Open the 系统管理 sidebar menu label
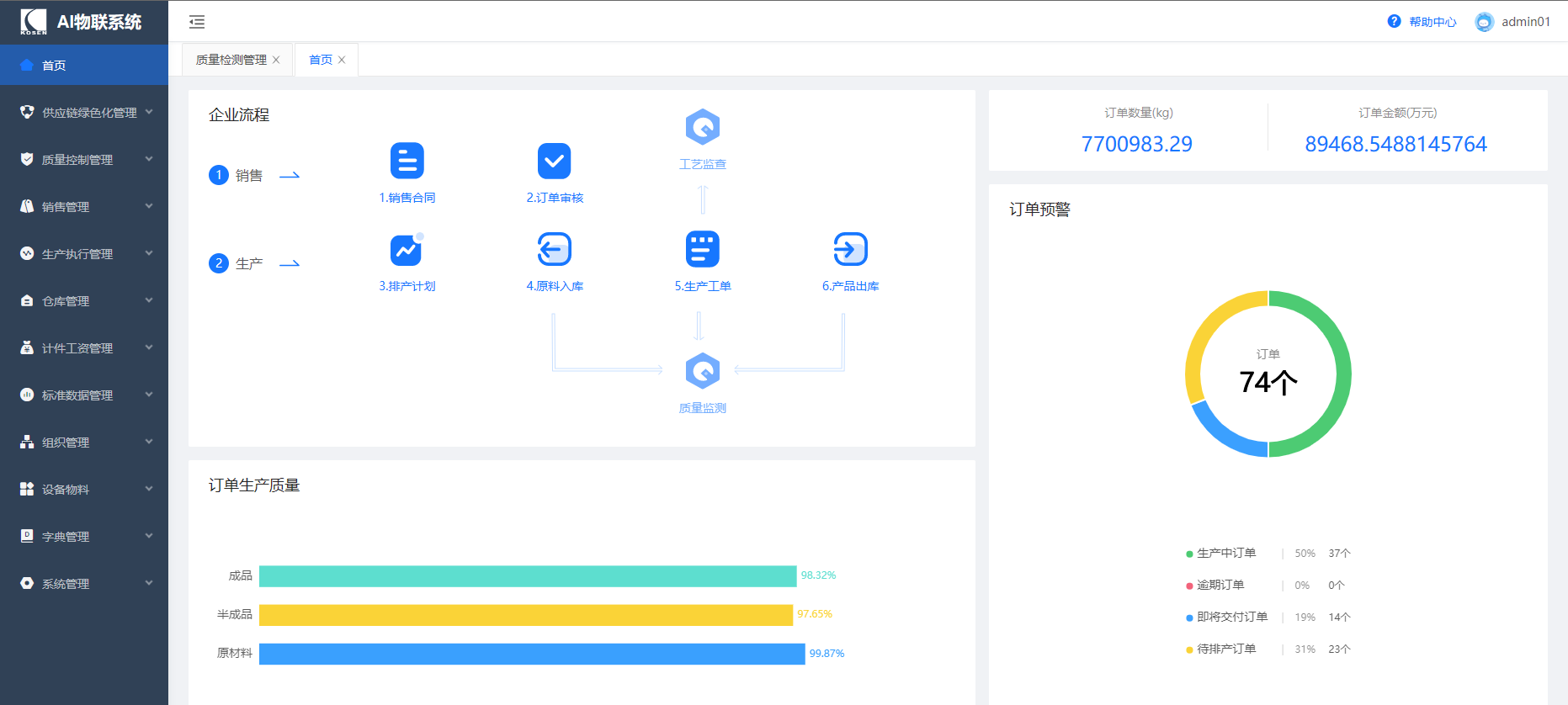 point(66,584)
